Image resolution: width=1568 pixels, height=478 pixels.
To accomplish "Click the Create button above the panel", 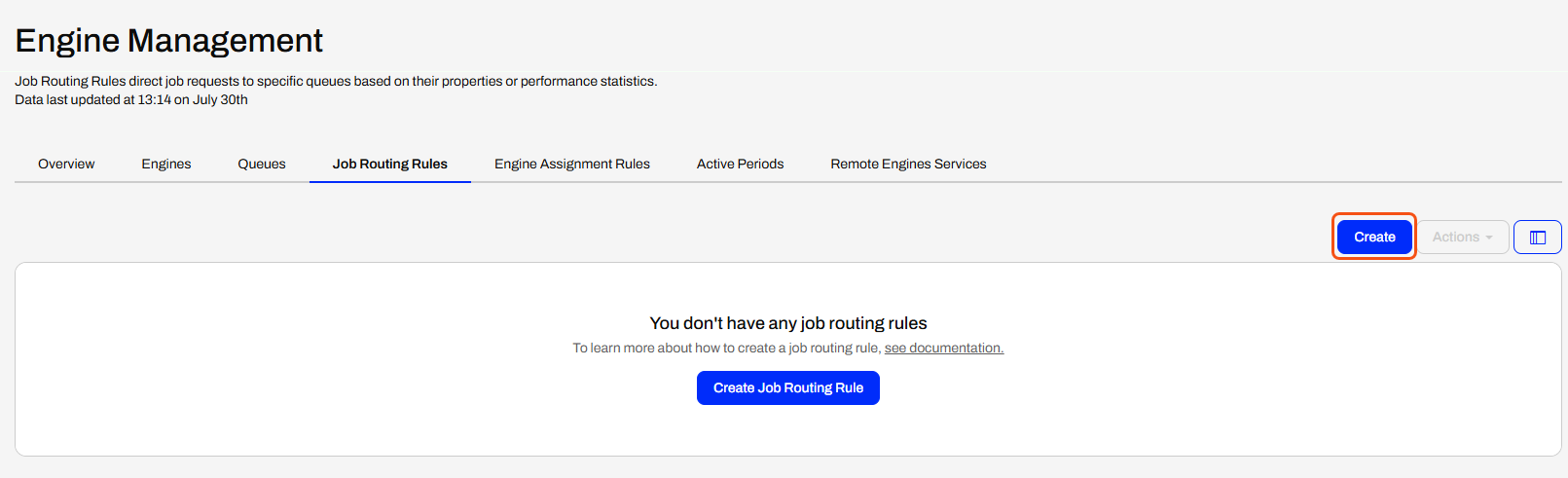I will point(1374,237).
